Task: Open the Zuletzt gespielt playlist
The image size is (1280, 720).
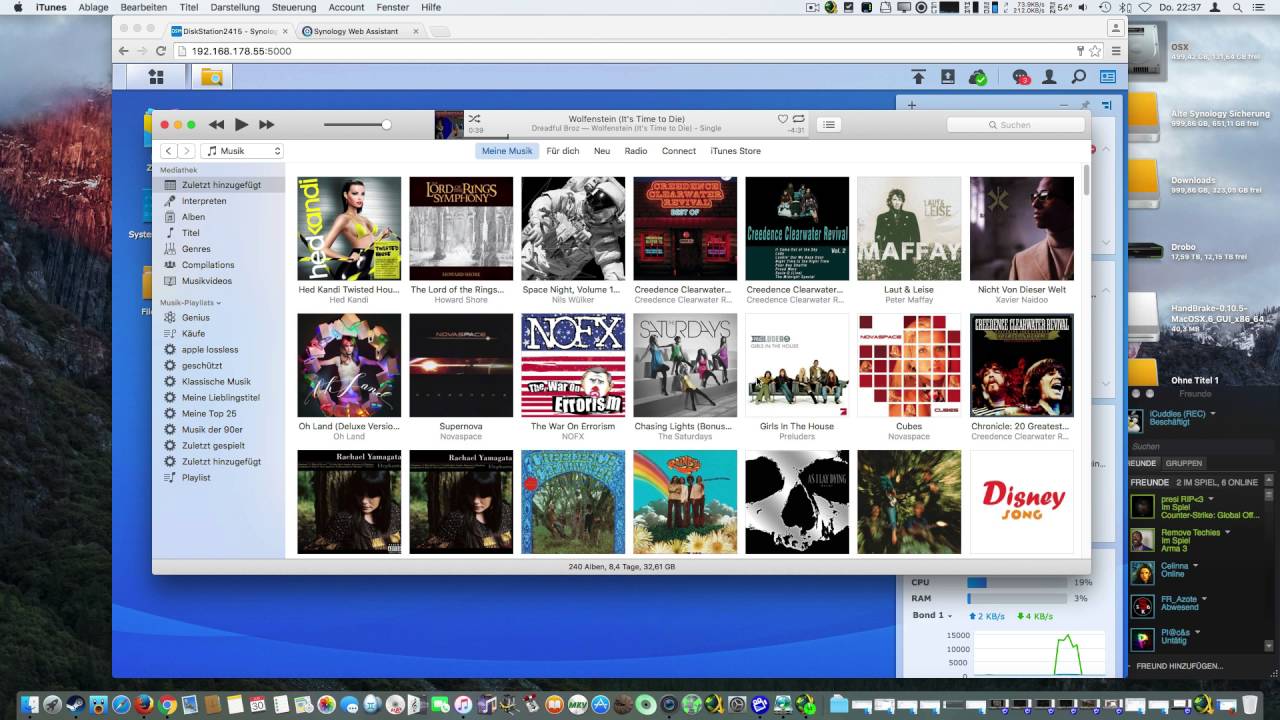Action: click(x=218, y=445)
